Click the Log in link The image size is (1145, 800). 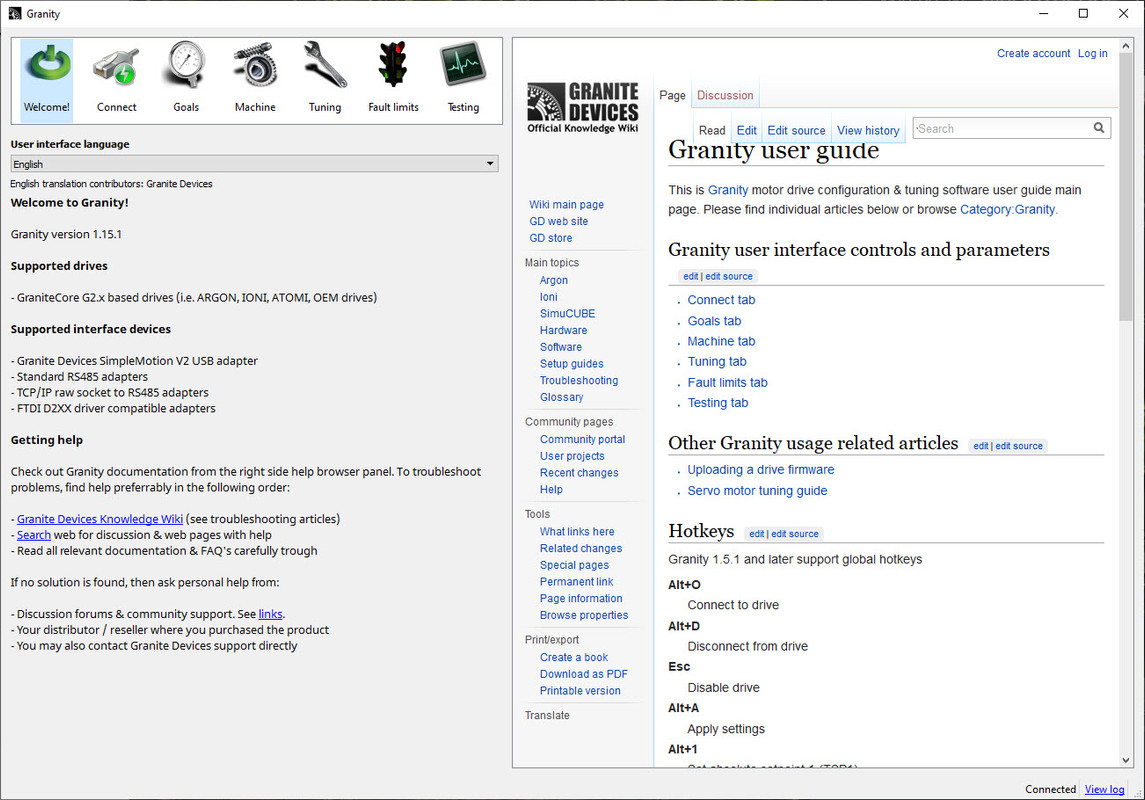(1092, 53)
